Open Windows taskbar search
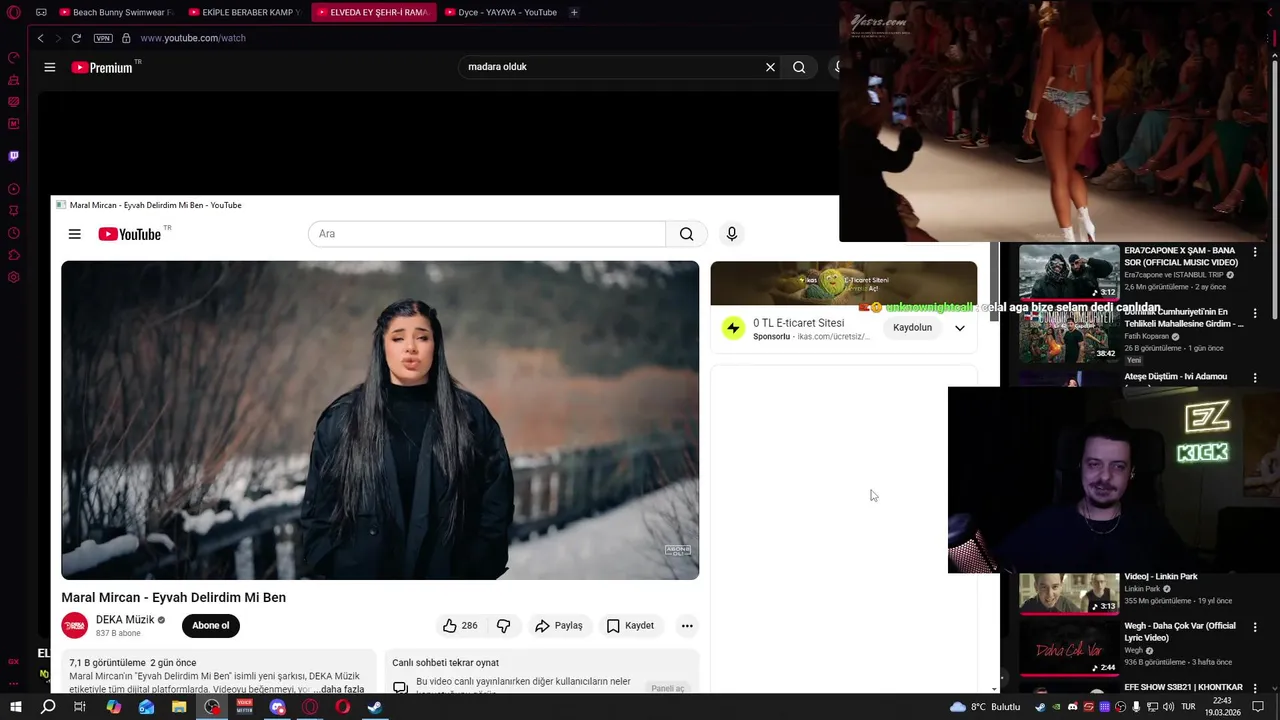Viewport: 1280px width, 720px height. (48, 707)
